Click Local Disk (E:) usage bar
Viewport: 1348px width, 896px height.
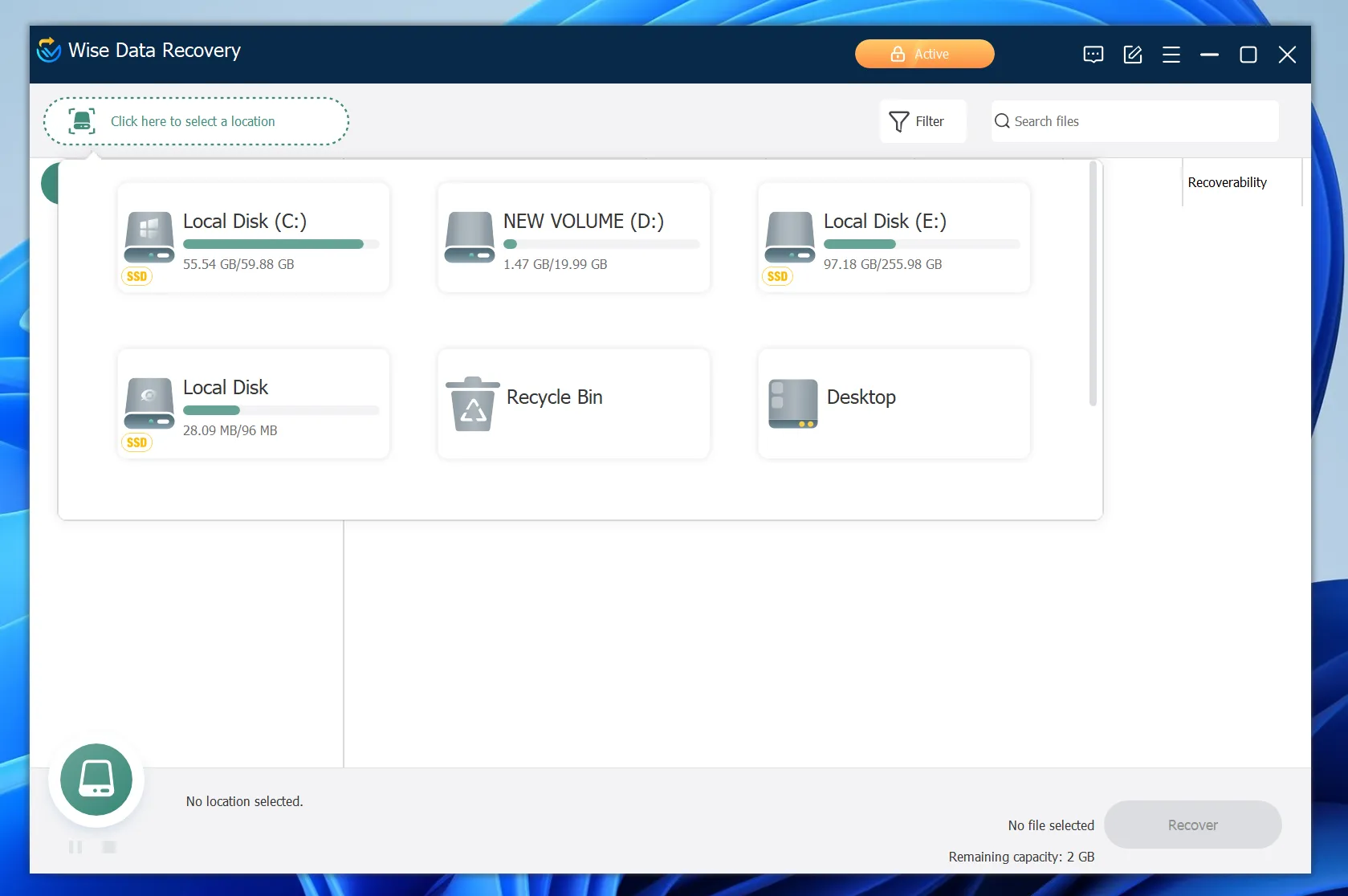tap(922, 244)
